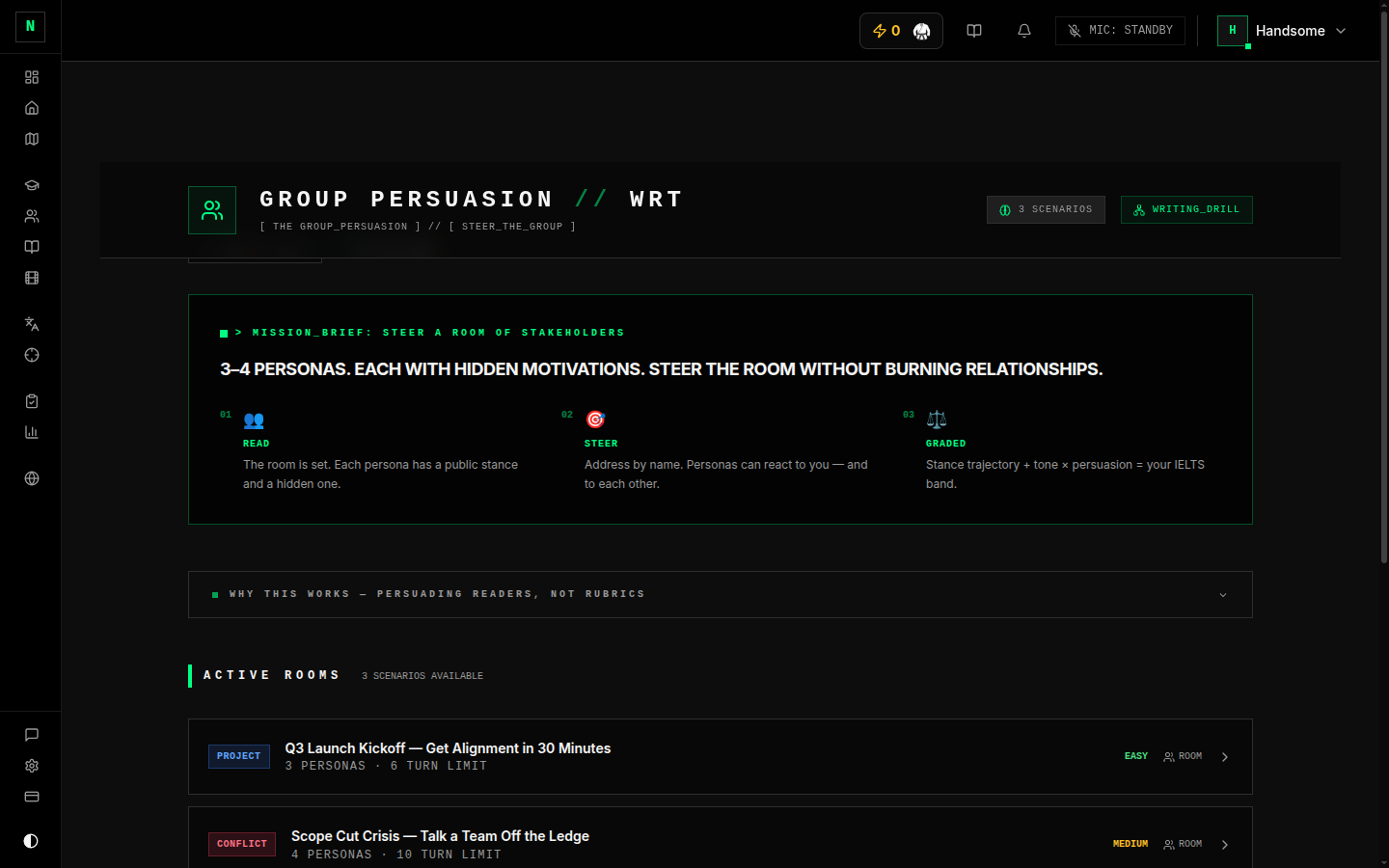Open the graduation cap icon in sidebar
The width and height of the screenshot is (1389, 868).
(32, 185)
